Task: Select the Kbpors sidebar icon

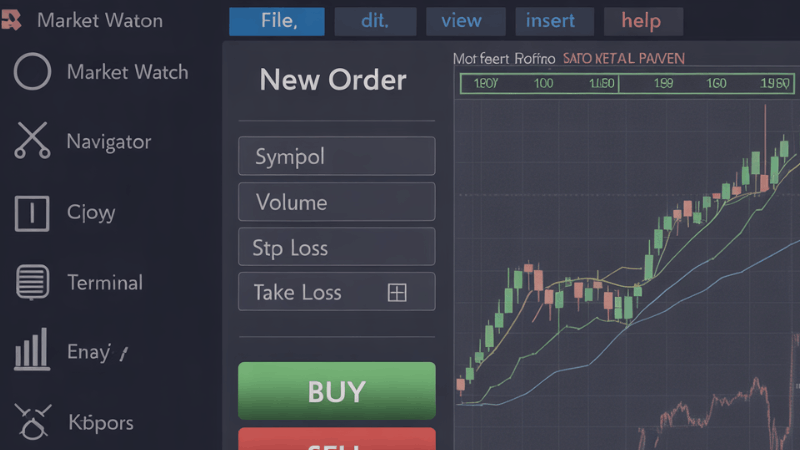Action: coord(33,422)
